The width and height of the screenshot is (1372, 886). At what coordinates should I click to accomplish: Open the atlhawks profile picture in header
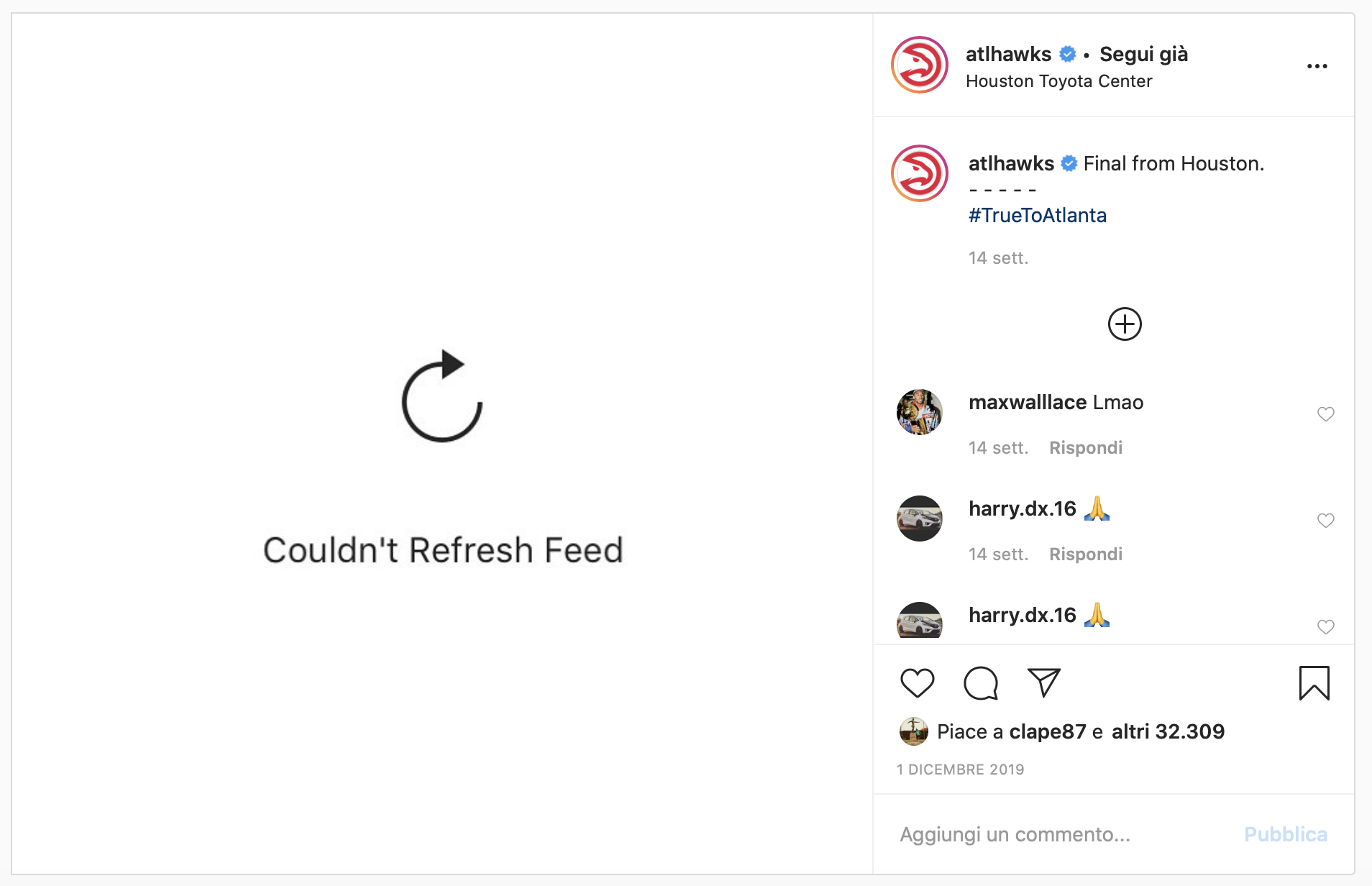[920, 65]
